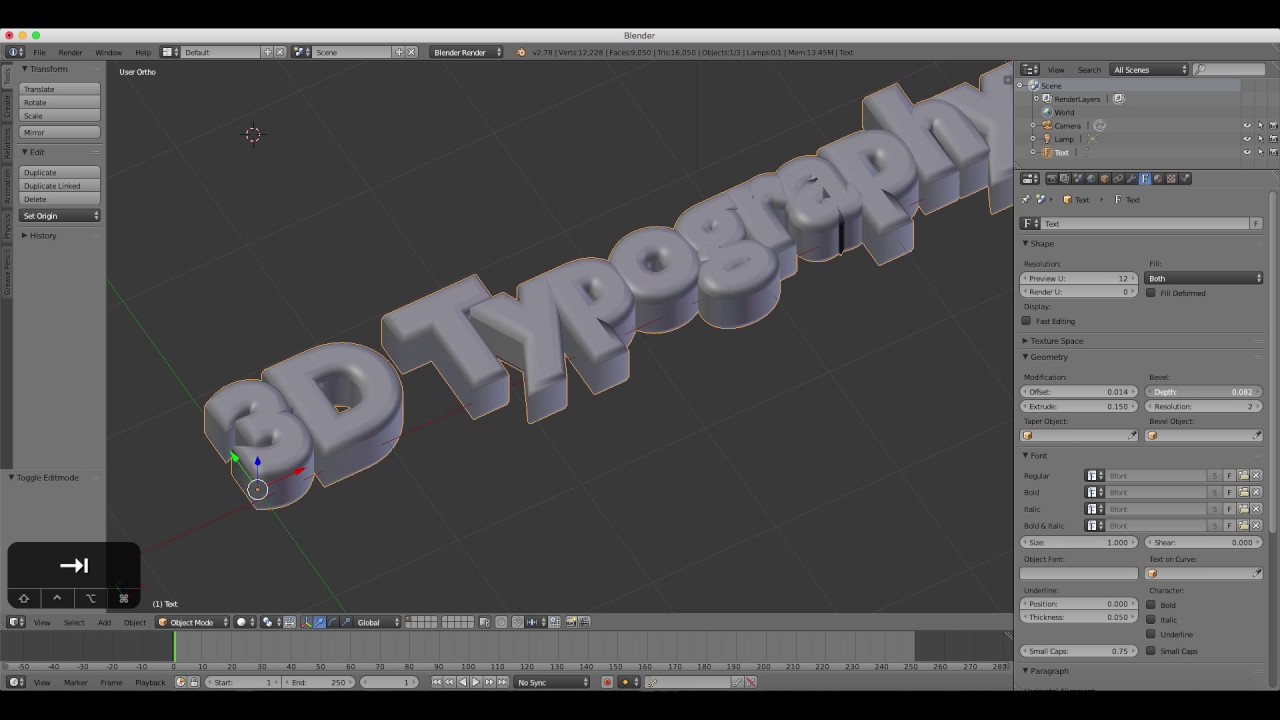Open the Object properties cube tab icon
The image size is (1280, 720).
pyautogui.click(x=1105, y=179)
